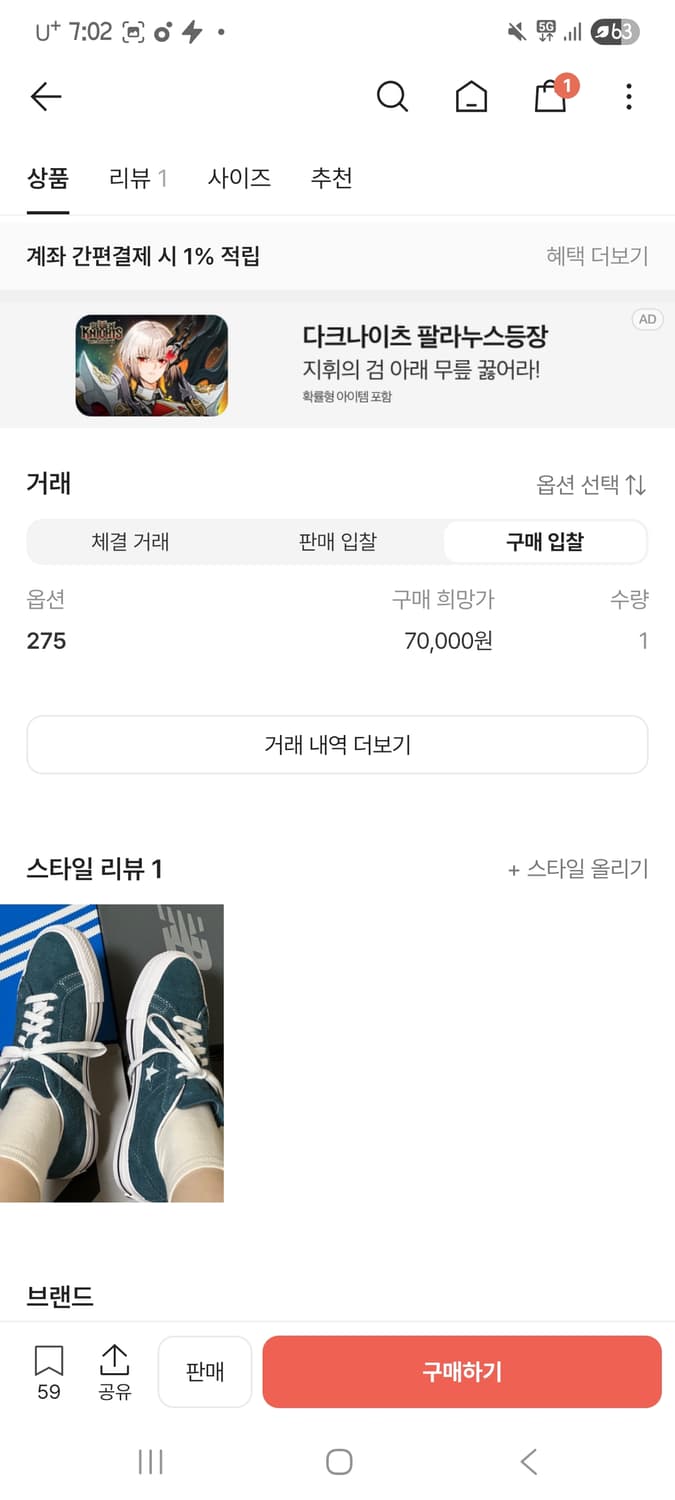Open the sneaker style review photo
This screenshot has height=1500, width=675.
112,1051
